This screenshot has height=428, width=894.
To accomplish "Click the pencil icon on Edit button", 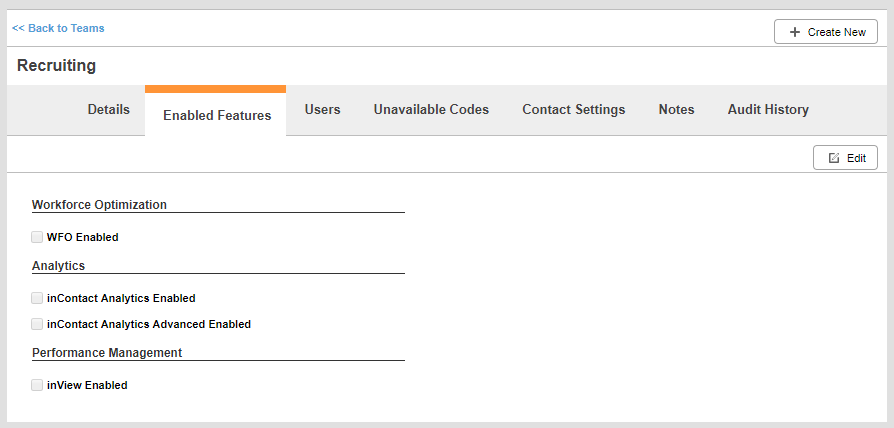I will click(834, 158).
